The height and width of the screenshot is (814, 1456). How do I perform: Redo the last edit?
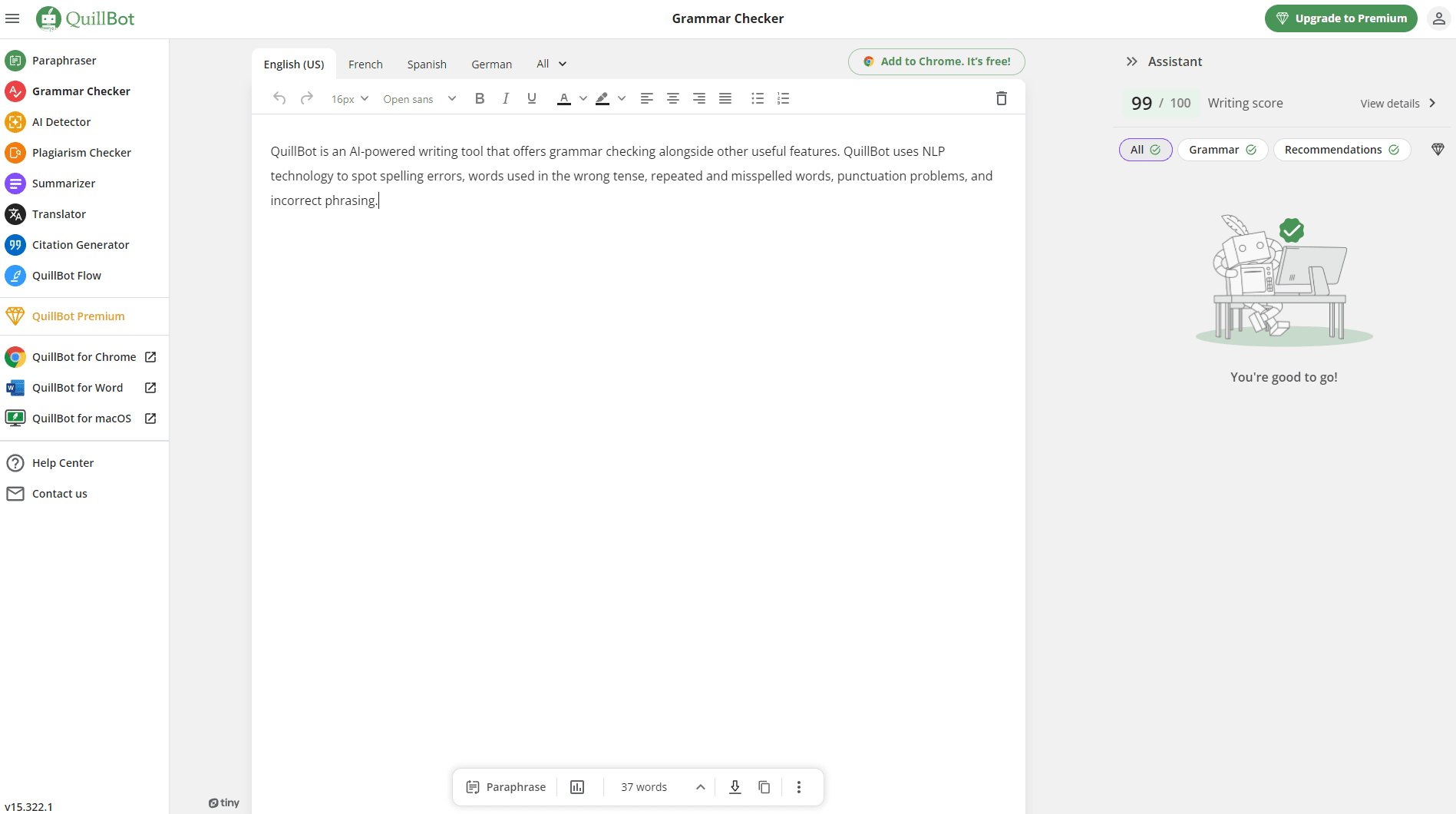click(307, 98)
